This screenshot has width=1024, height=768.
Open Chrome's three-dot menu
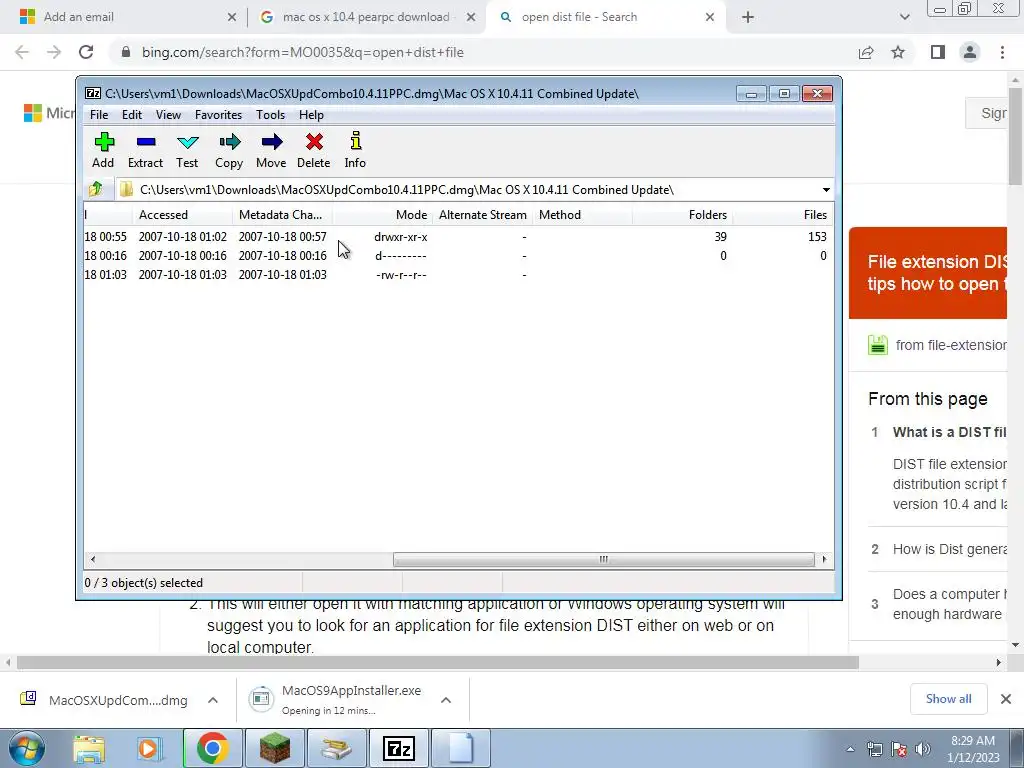pyautogui.click(x=1002, y=52)
